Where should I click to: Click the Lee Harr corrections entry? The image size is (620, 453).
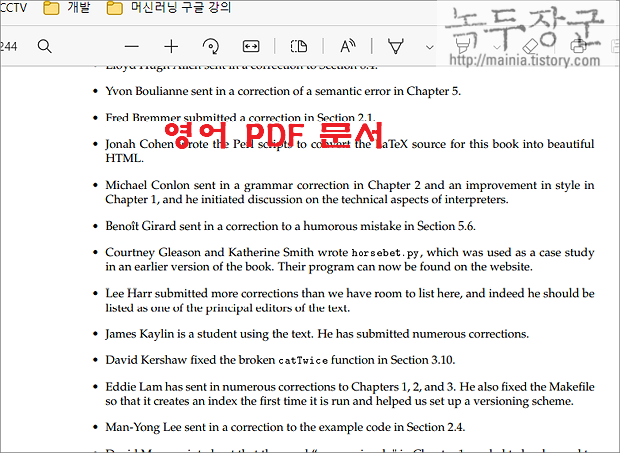(350, 300)
